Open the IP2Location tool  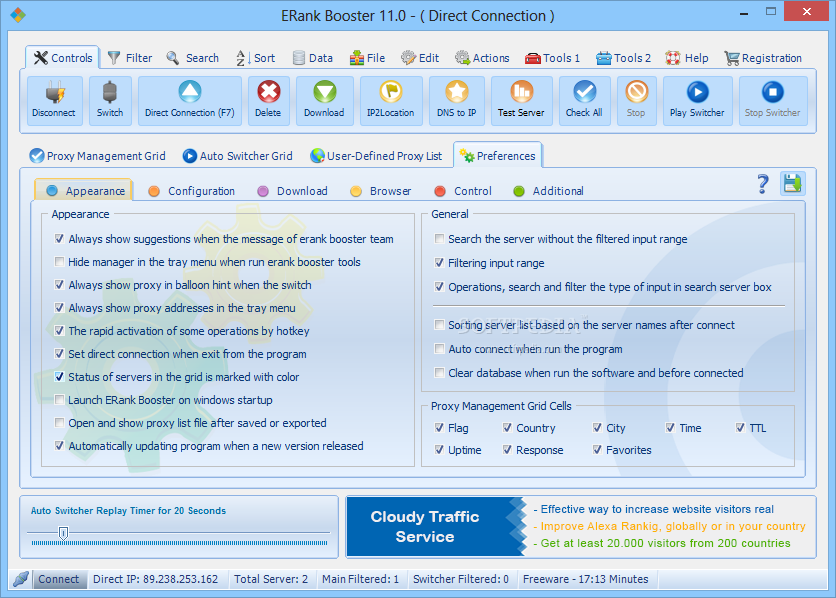pos(391,101)
